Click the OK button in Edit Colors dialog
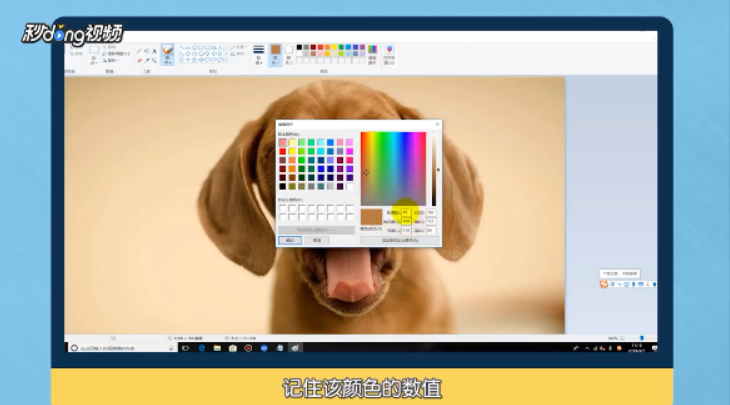730x405 pixels. [x=290, y=240]
